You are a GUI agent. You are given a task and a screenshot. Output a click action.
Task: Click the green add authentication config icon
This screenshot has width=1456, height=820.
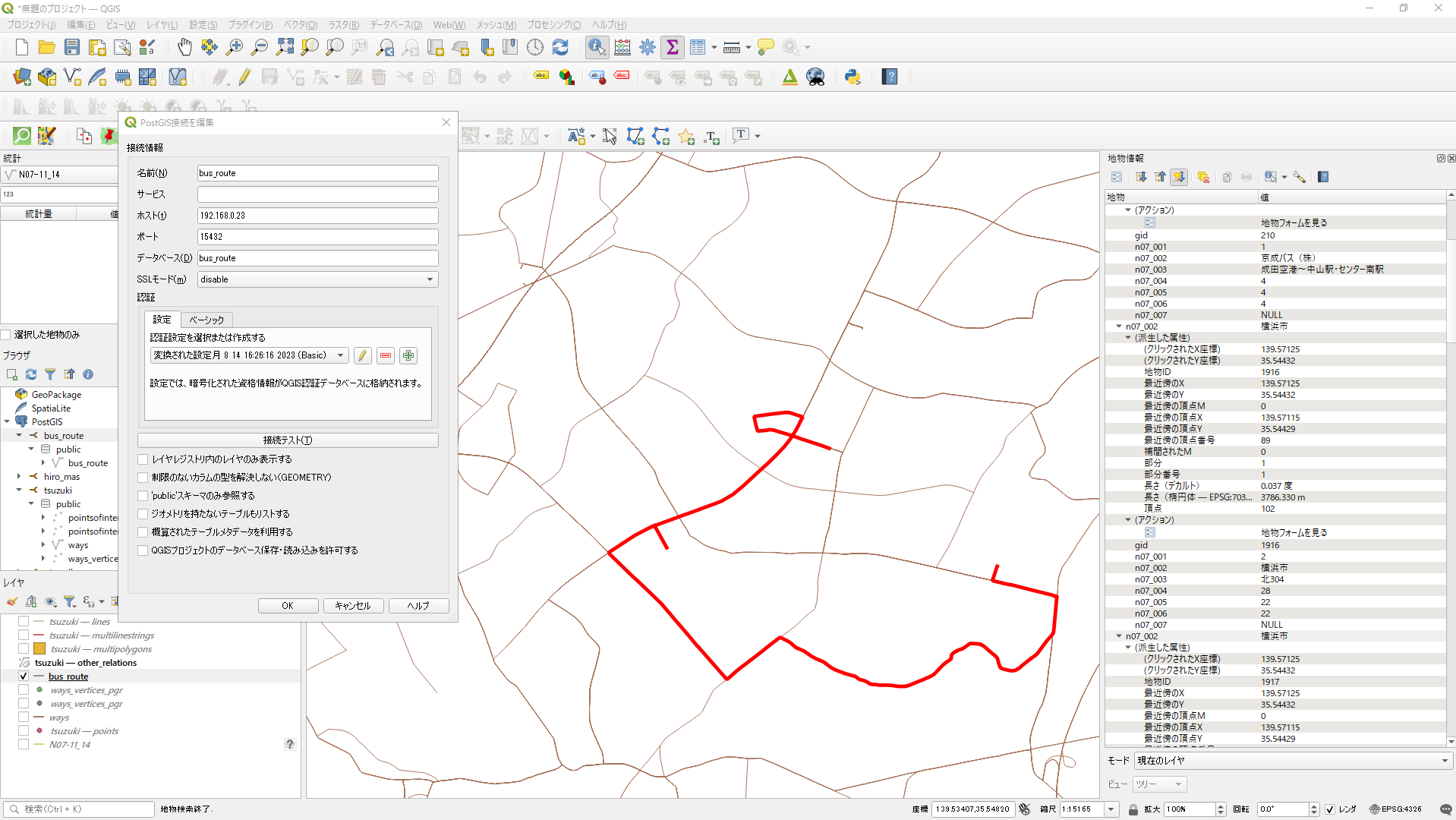click(408, 355)
